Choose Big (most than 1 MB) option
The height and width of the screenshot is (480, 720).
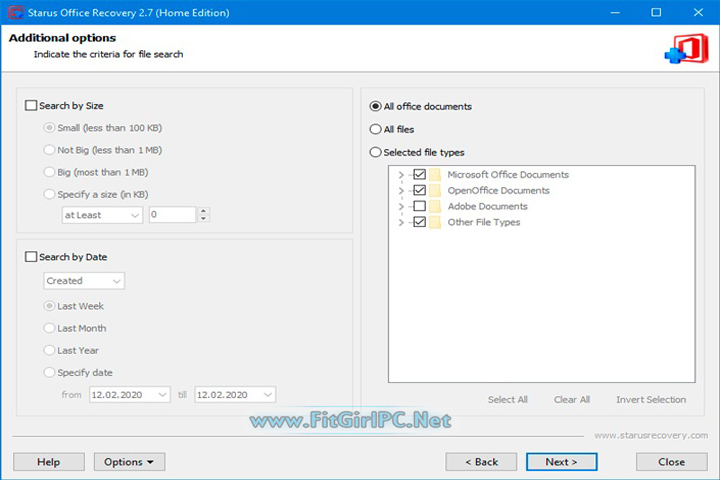click(x=49, y=172)
